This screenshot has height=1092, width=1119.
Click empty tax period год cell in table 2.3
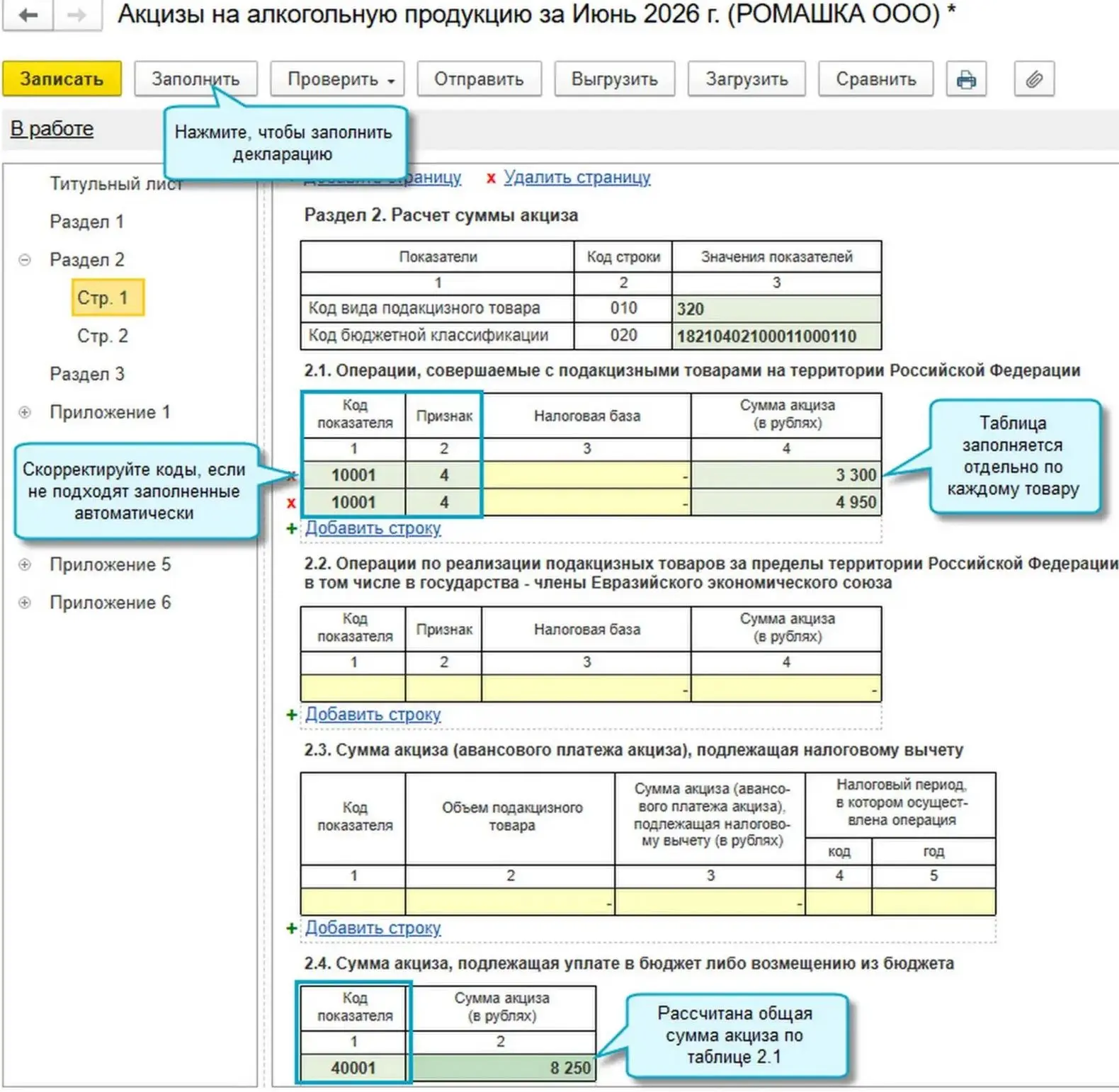pyautogui.click(x=933, y=902)
